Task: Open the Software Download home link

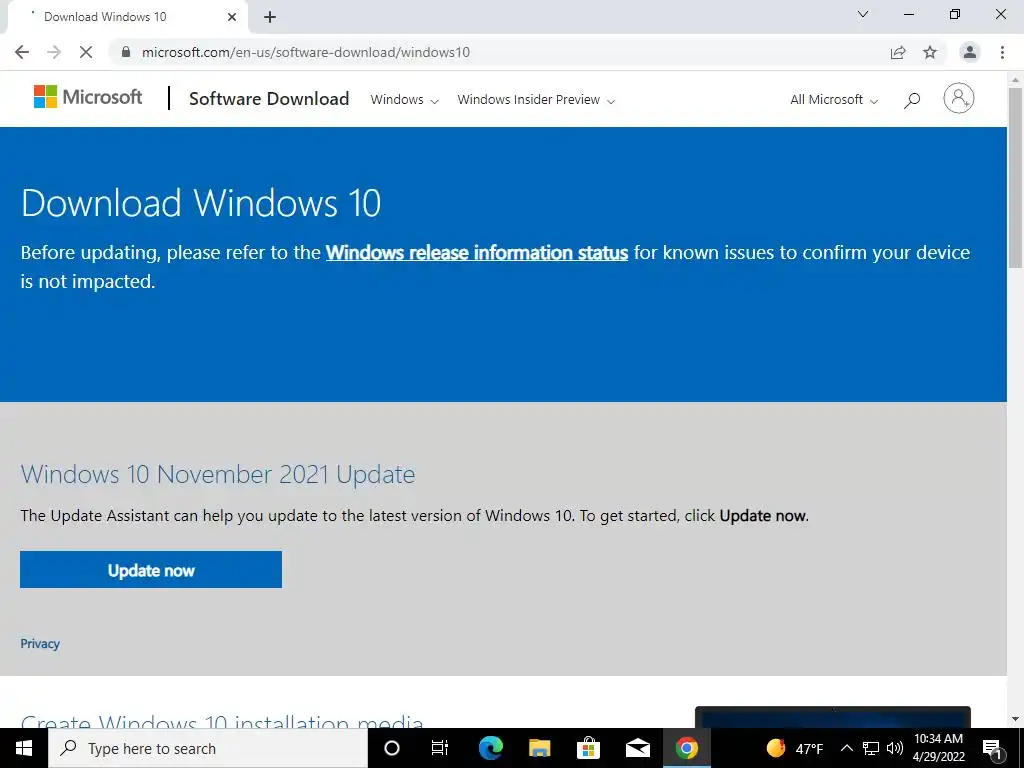Action: [x=269, y=99]
